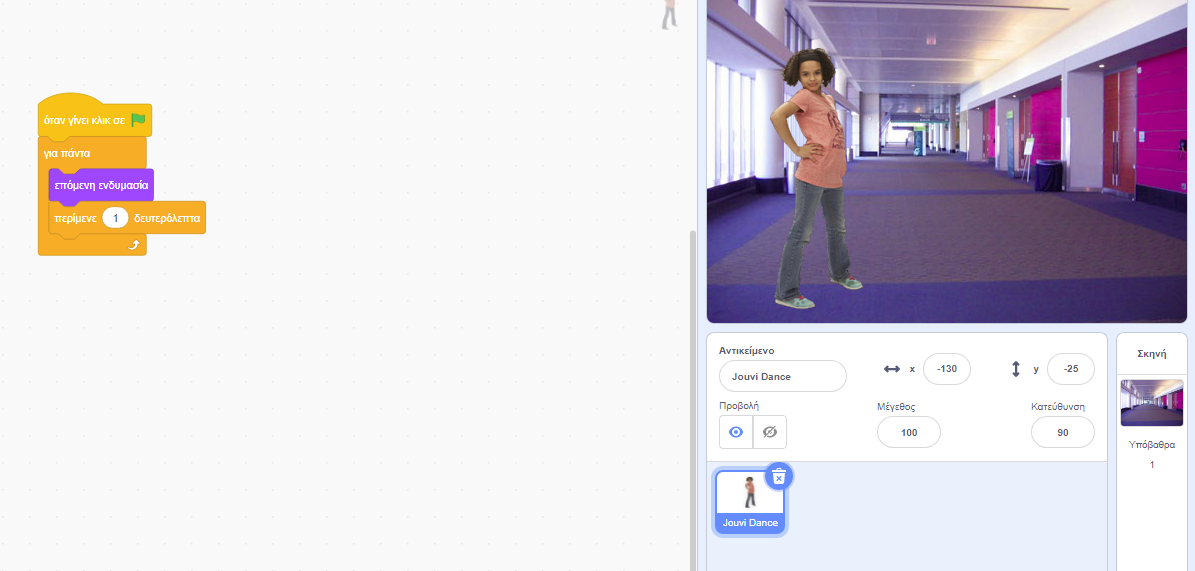
Task: Click the 'Υπόβαθρα' backdrops label
Action: coord(1152,445)
